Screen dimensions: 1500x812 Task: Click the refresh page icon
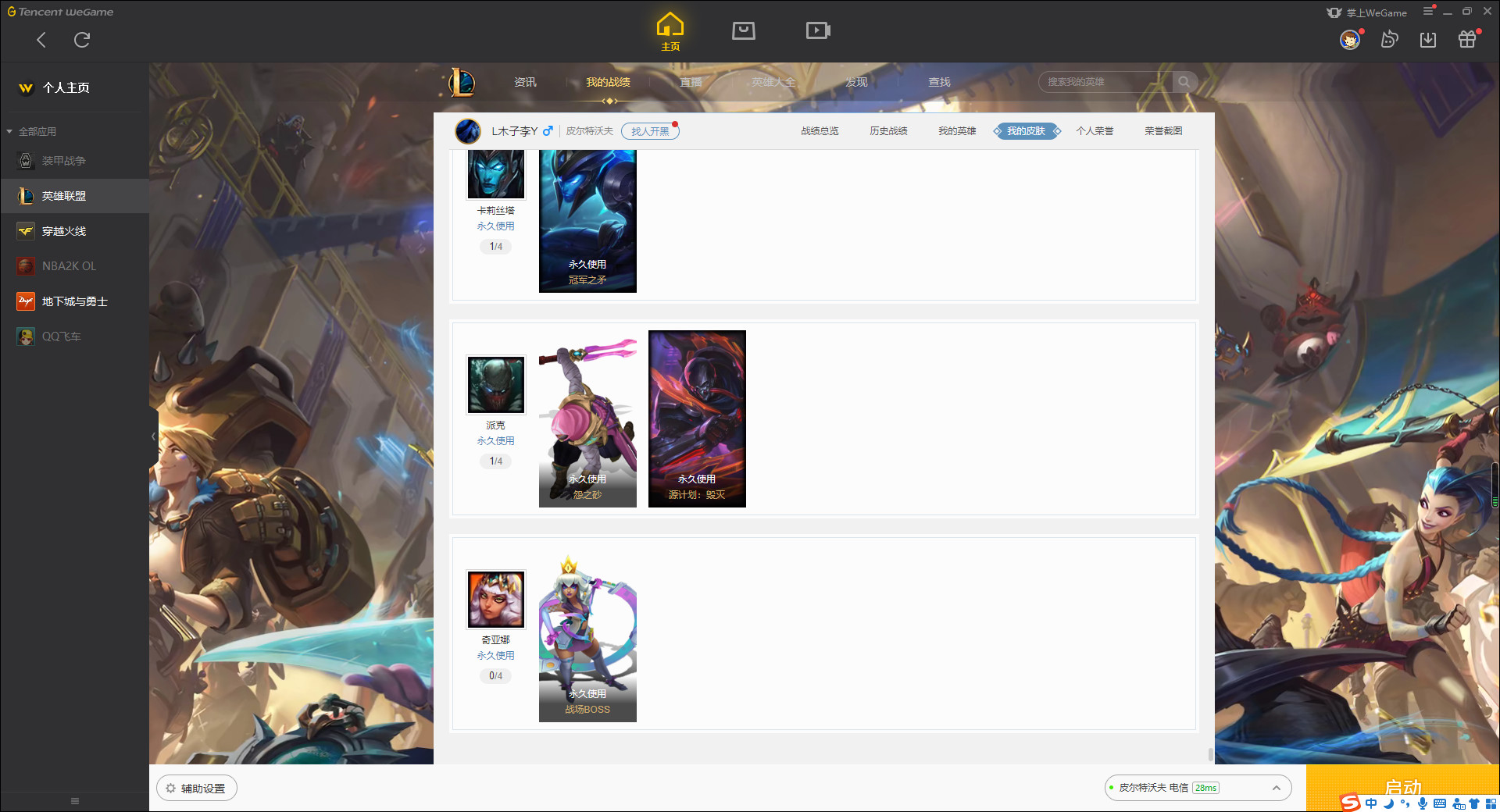(x=82, y=40)
